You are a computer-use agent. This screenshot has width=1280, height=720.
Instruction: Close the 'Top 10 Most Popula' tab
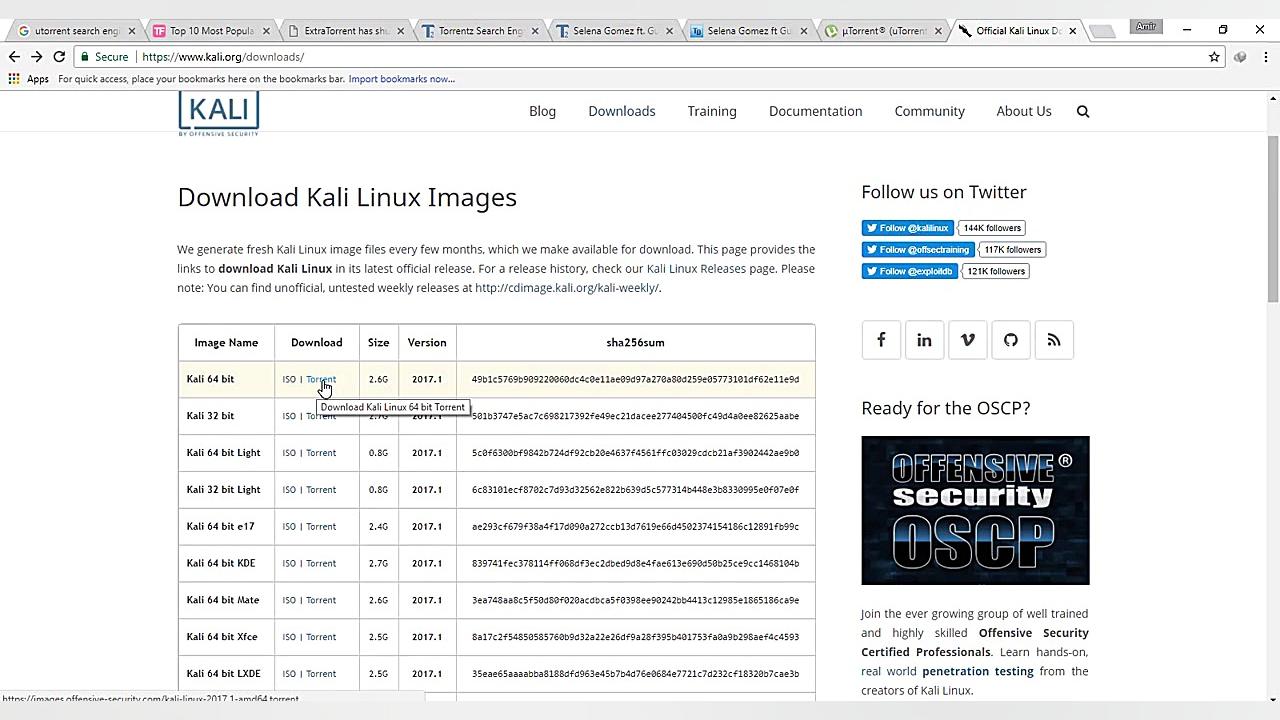tap(266, 31)
